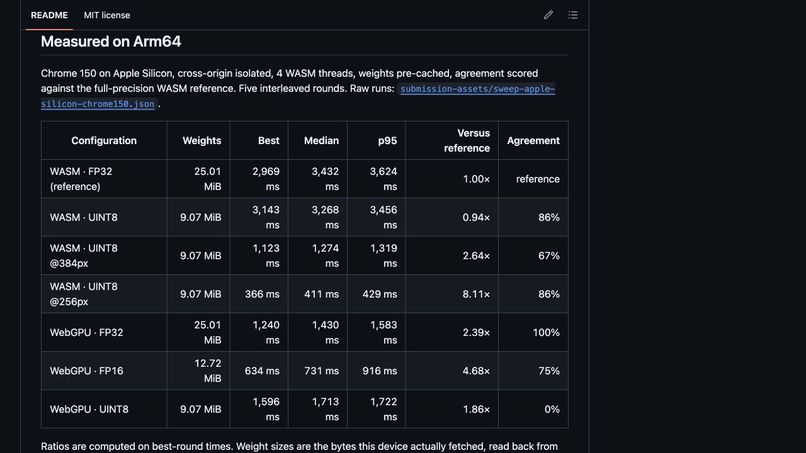Click the '1.86×' versus reference cell
This screenshot has width=806, height=453.
[452, 409]
